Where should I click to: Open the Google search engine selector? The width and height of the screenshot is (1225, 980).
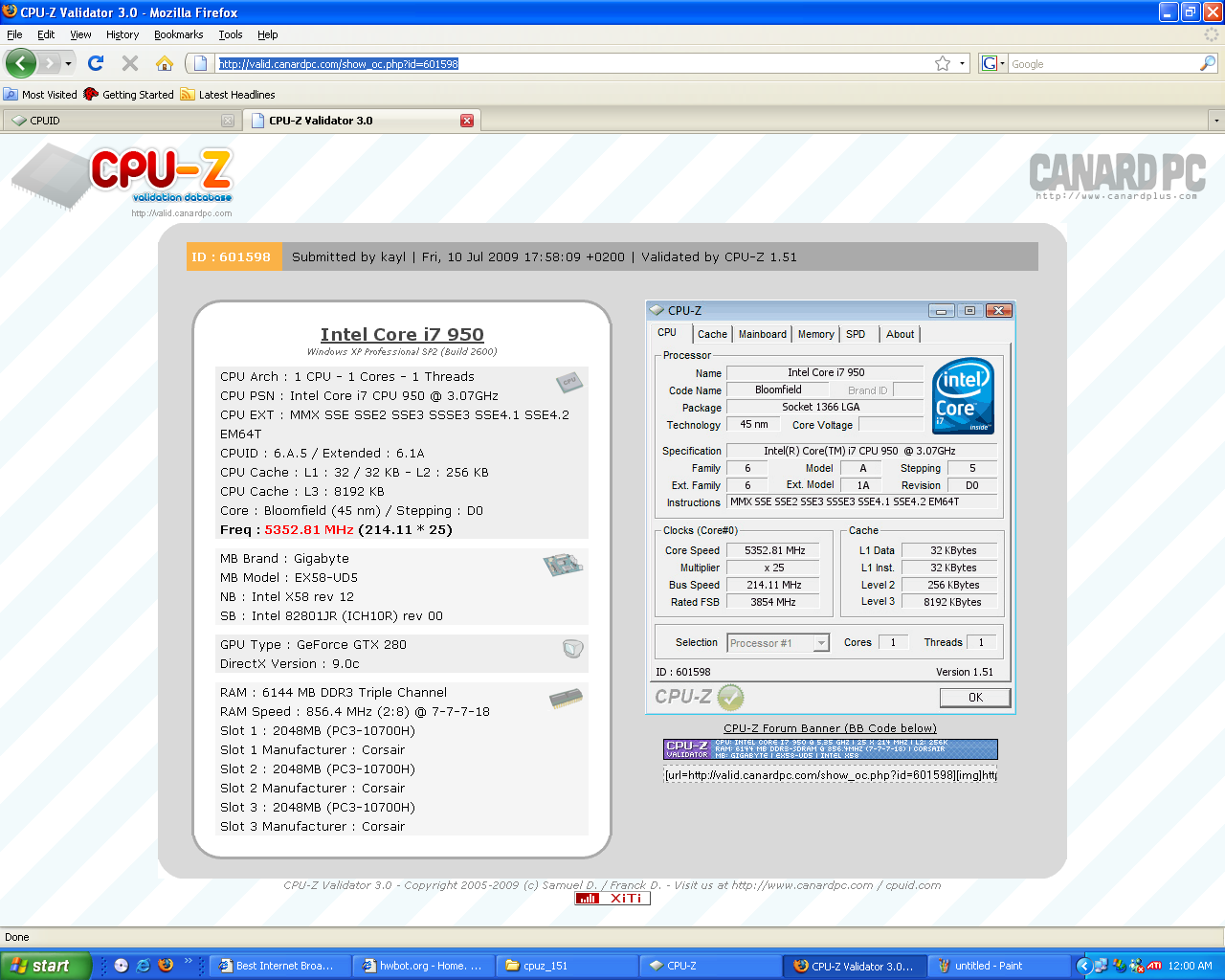point(993,63)
